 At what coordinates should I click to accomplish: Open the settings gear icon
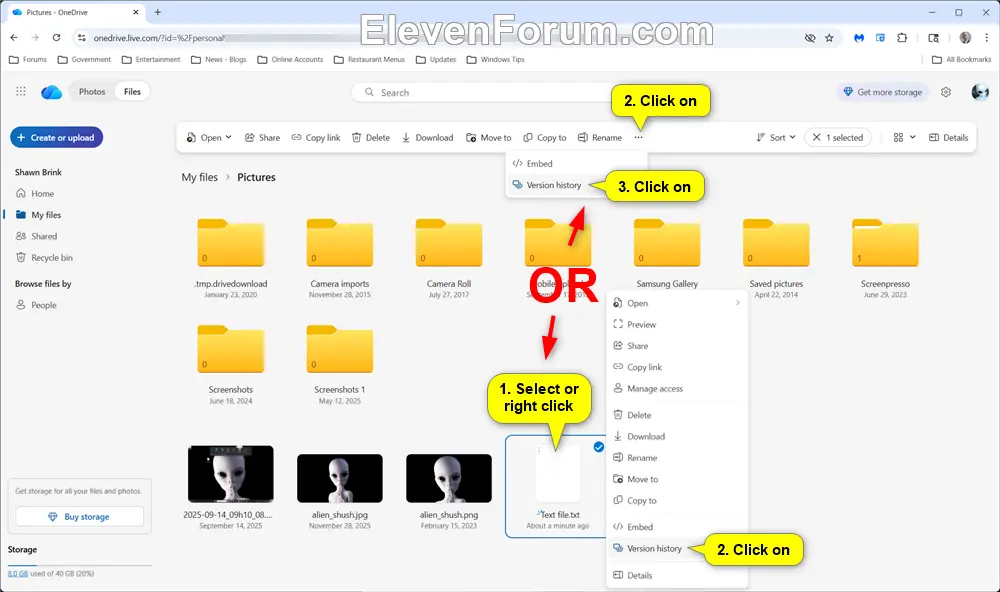[946, 92]
